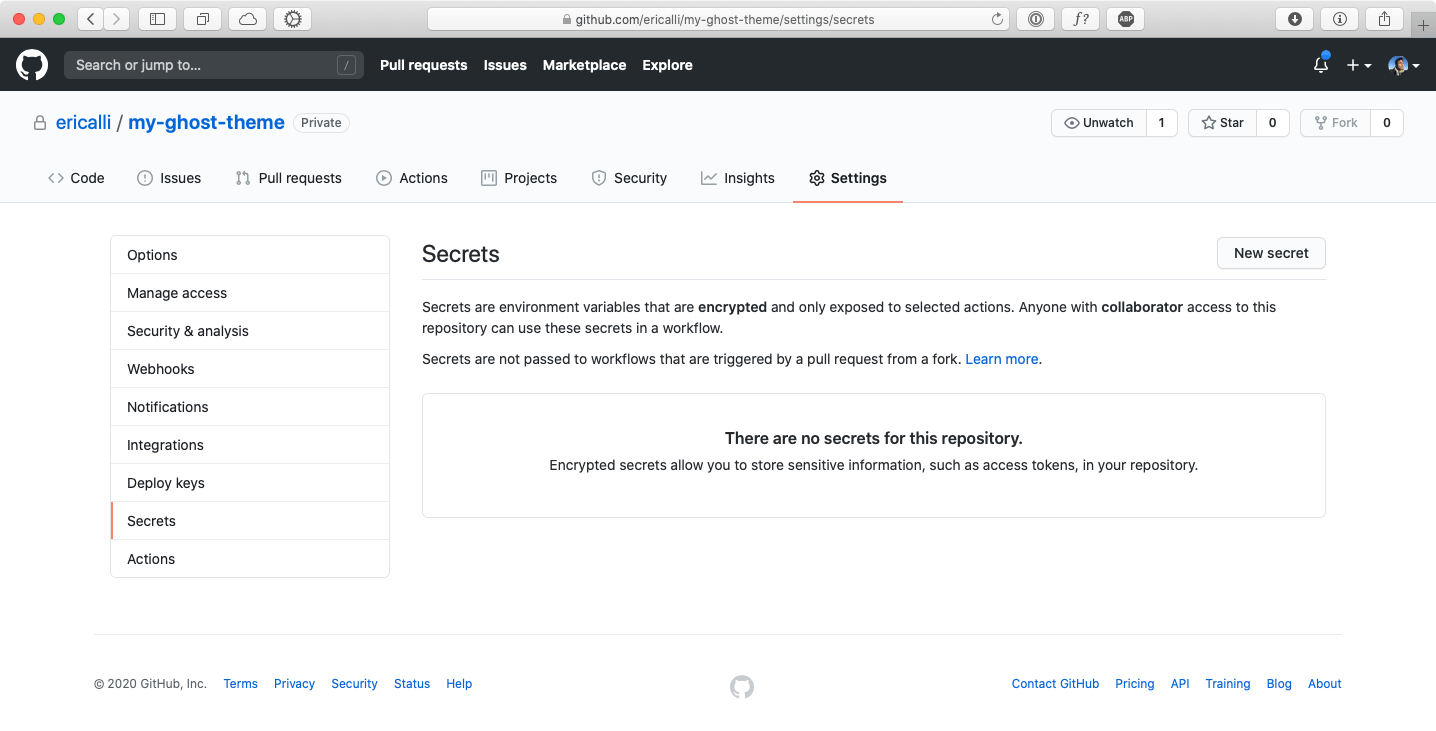Click the Fork button

coord(1336,123)
